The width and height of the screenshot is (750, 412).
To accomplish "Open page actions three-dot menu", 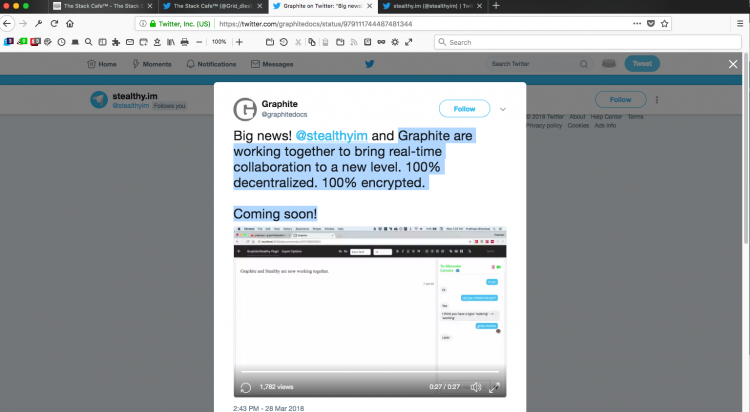I will (x=637, y=23).
